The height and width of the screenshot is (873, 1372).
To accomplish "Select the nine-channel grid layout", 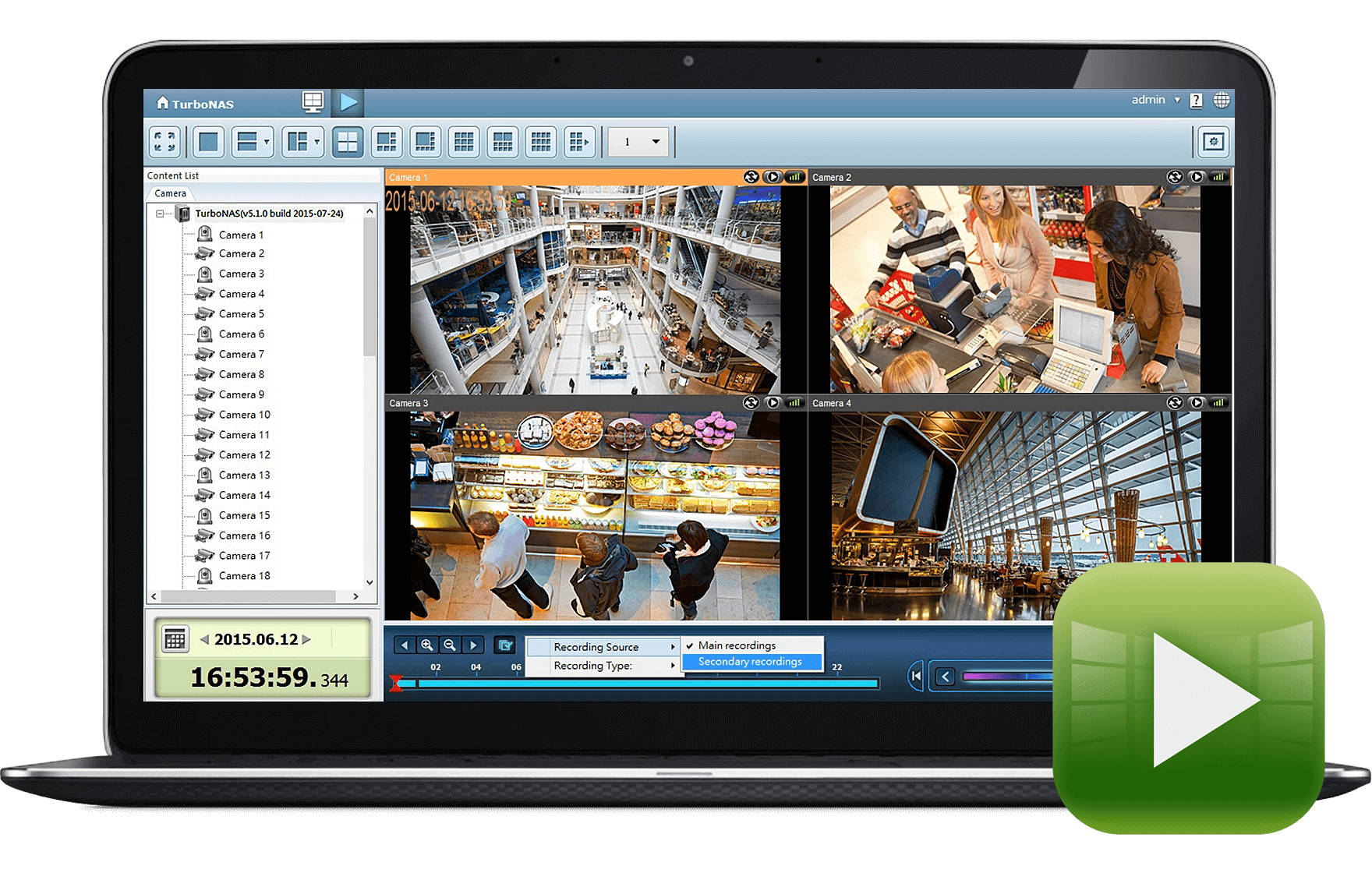I will [464, 142].
